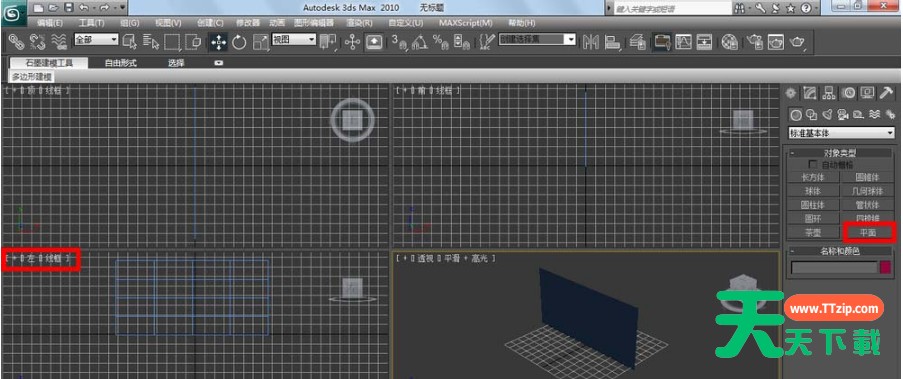Open the Layer Manager icon
The width and height of the screenshot is (903, 379).
point(637,41)
